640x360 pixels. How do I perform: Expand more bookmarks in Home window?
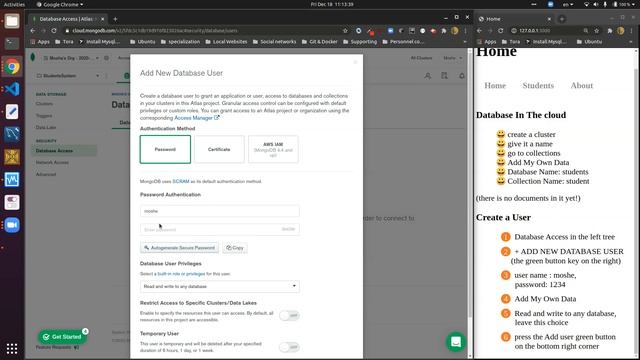(631, 42)
